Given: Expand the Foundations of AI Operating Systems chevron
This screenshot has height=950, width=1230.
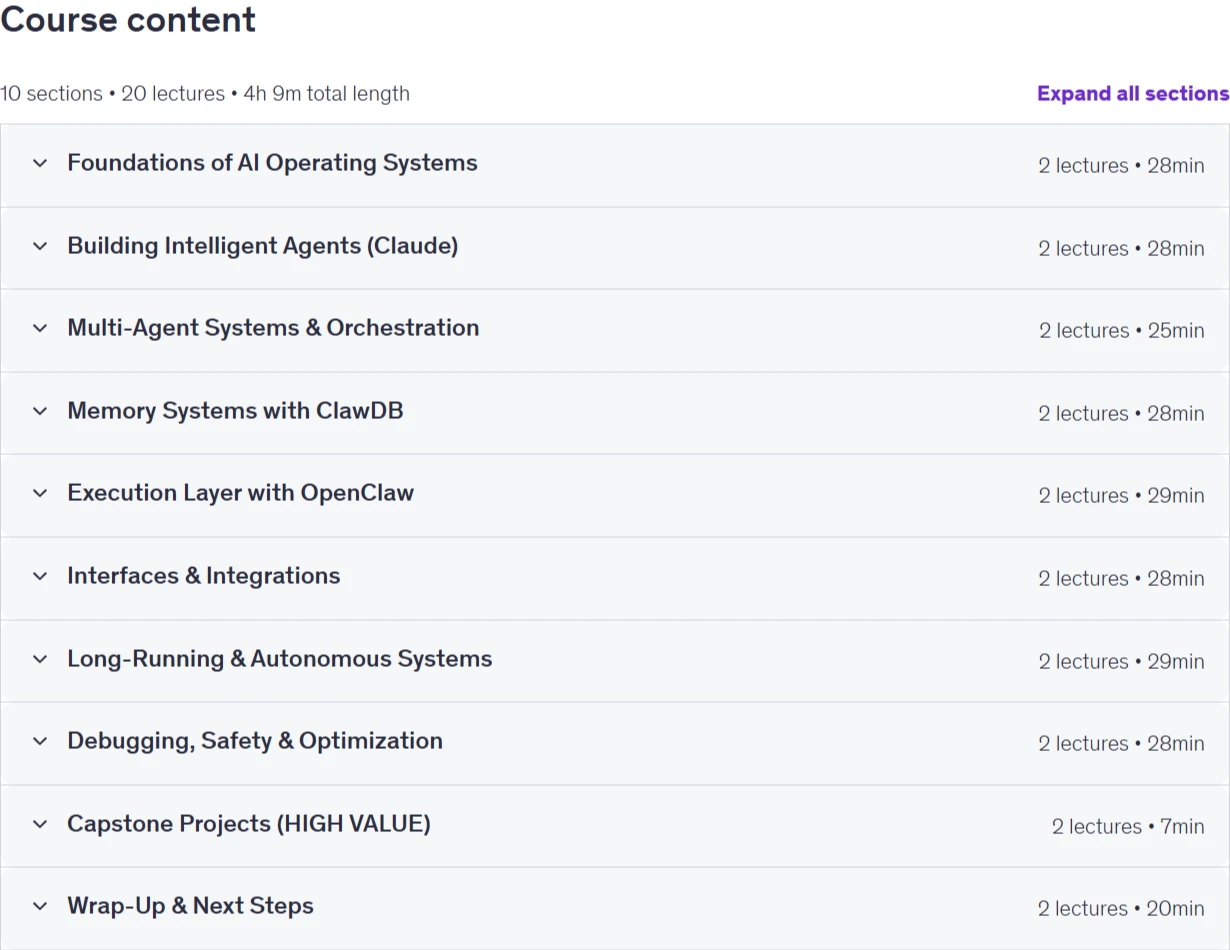Looking at the screenshot, I should 40,163.
